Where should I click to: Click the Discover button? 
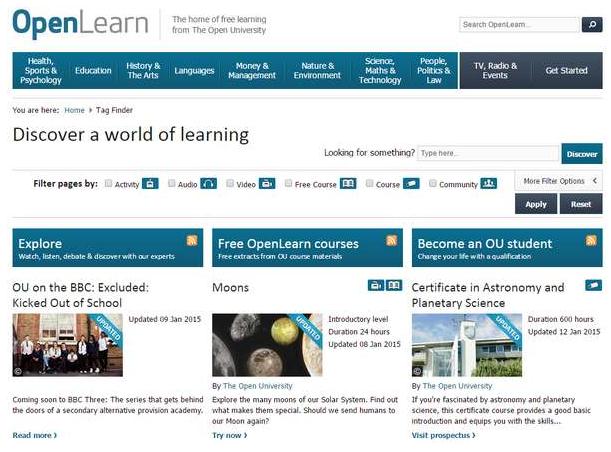582,154
